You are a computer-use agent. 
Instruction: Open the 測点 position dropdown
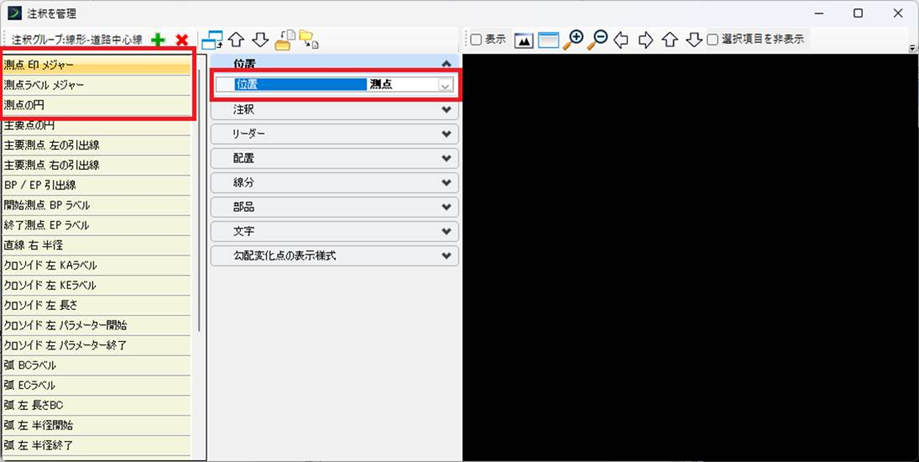click(444, 86)
